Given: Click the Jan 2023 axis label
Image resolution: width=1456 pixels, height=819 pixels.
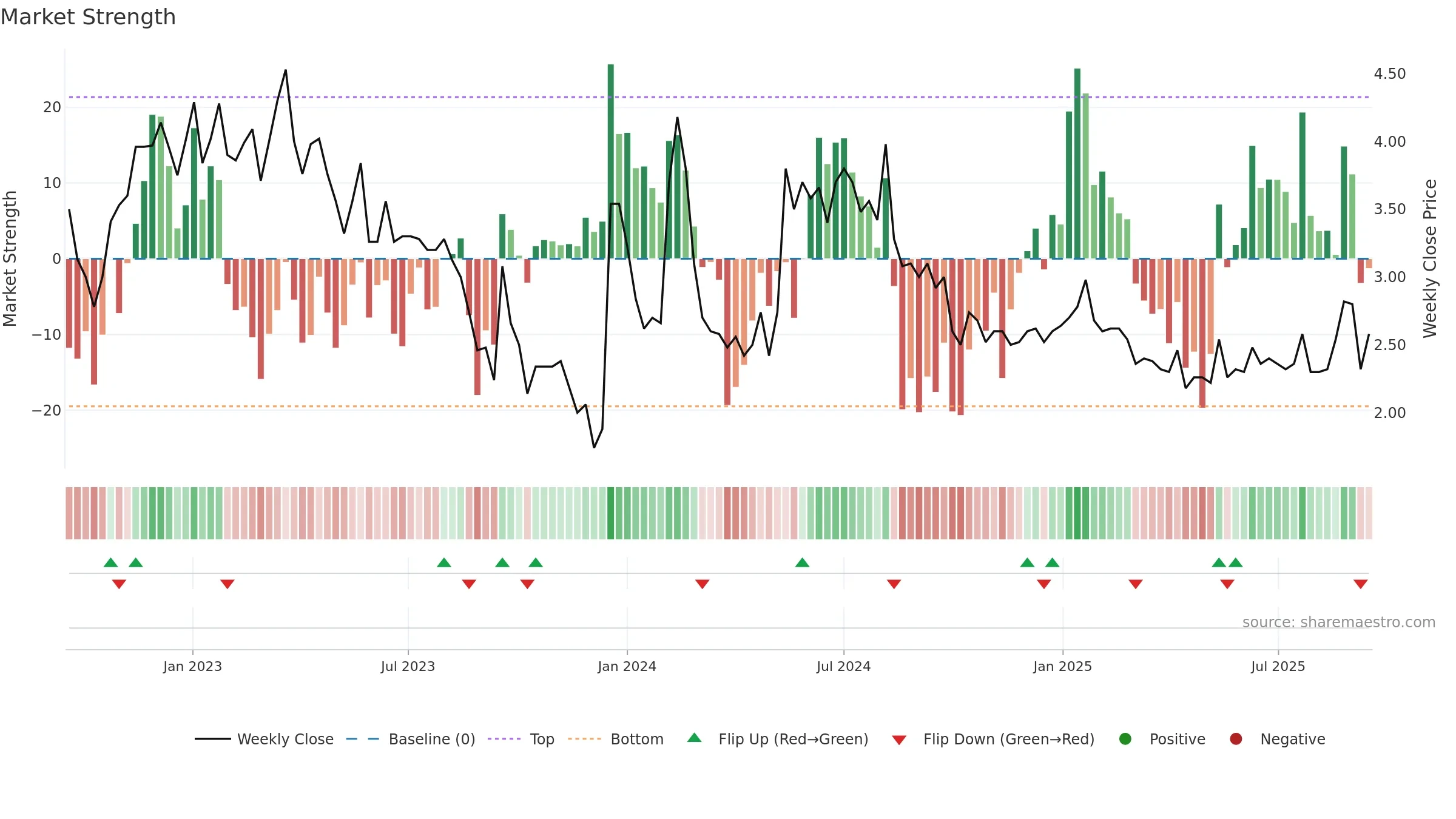Looking at the screenshot, I should tap(192, 666).
